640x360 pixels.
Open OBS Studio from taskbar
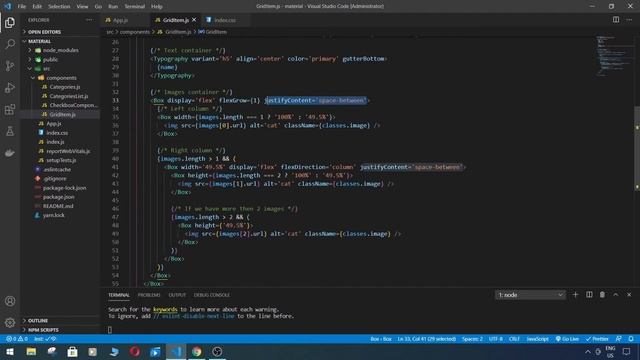pos(217,351)
